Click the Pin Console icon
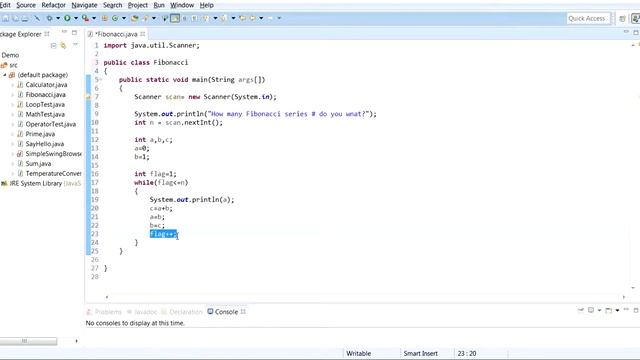 click(x=580, y=310)
